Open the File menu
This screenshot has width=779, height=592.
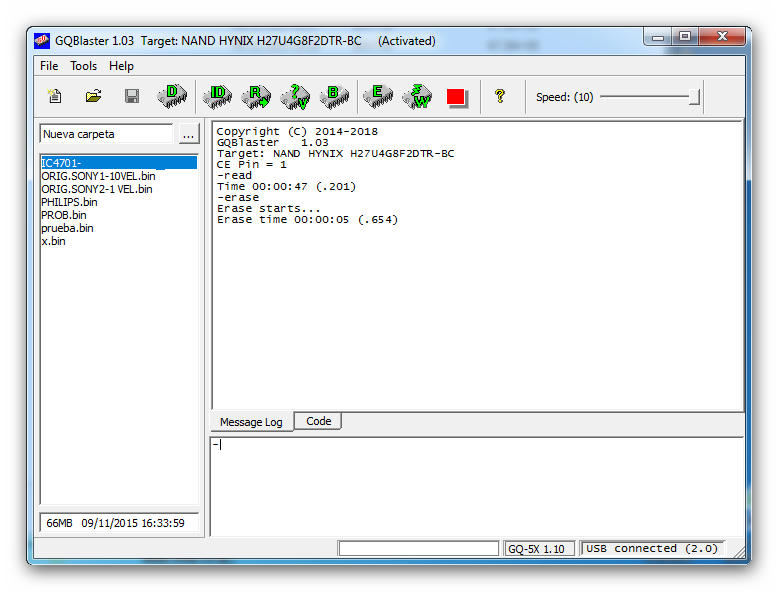(49, 66)
